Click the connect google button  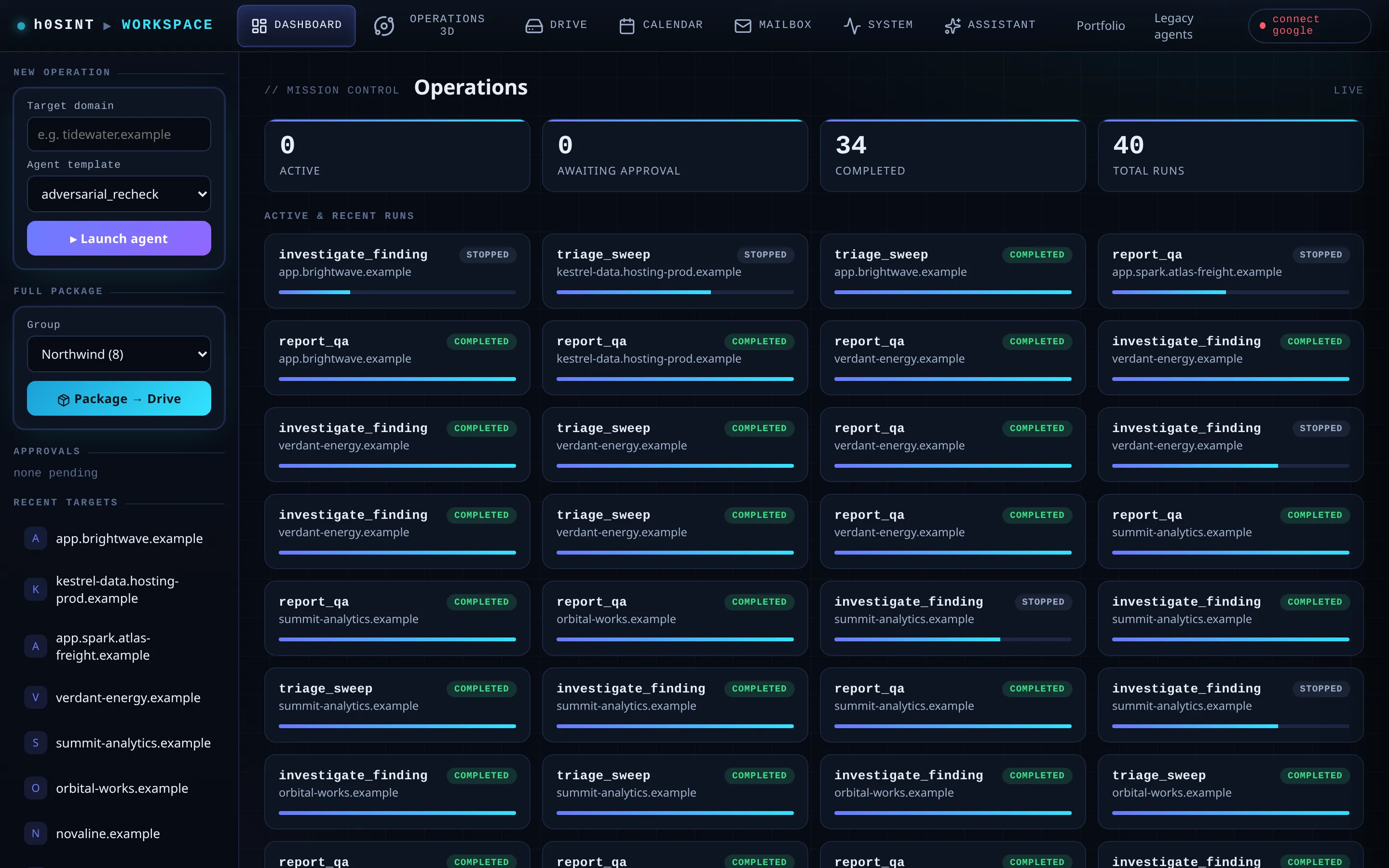coord(1309,25)
